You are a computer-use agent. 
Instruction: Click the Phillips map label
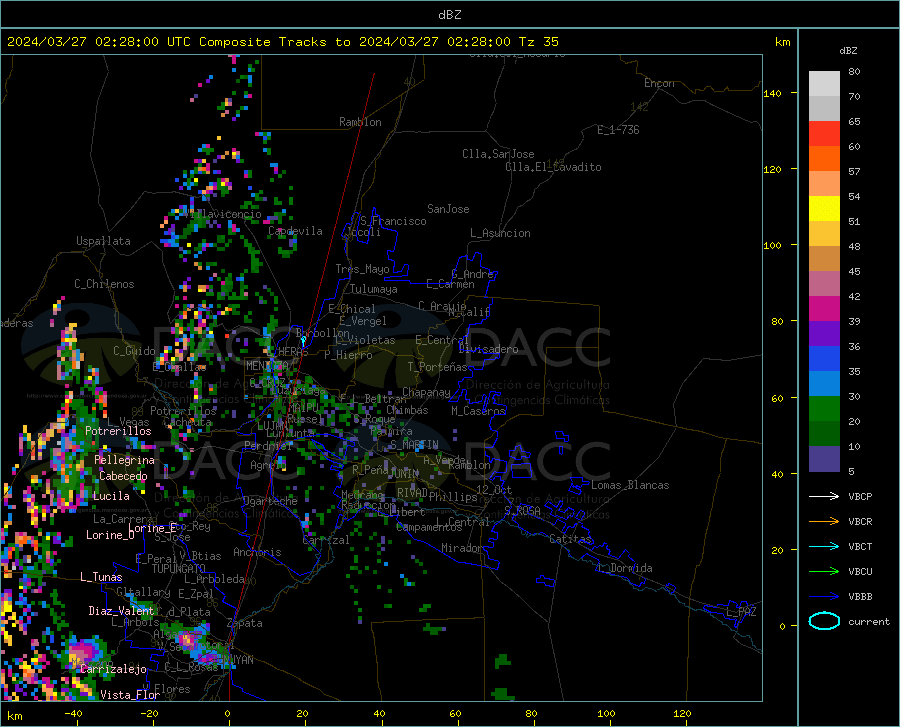453,496
